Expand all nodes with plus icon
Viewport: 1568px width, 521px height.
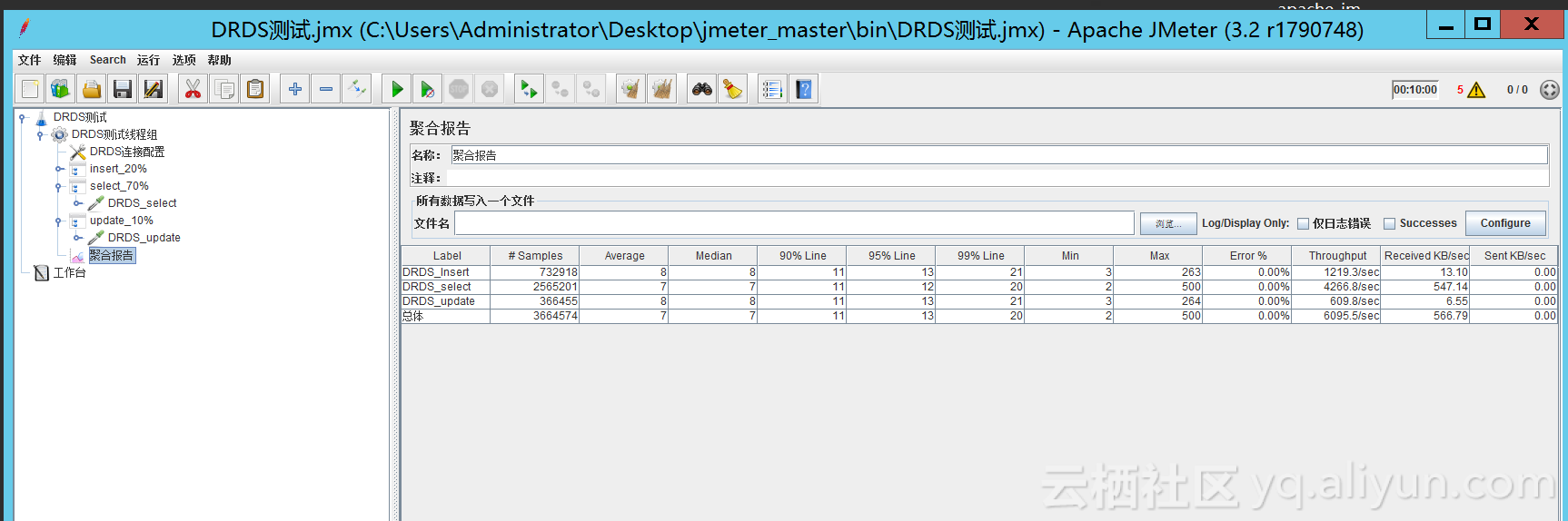(295, 89)
